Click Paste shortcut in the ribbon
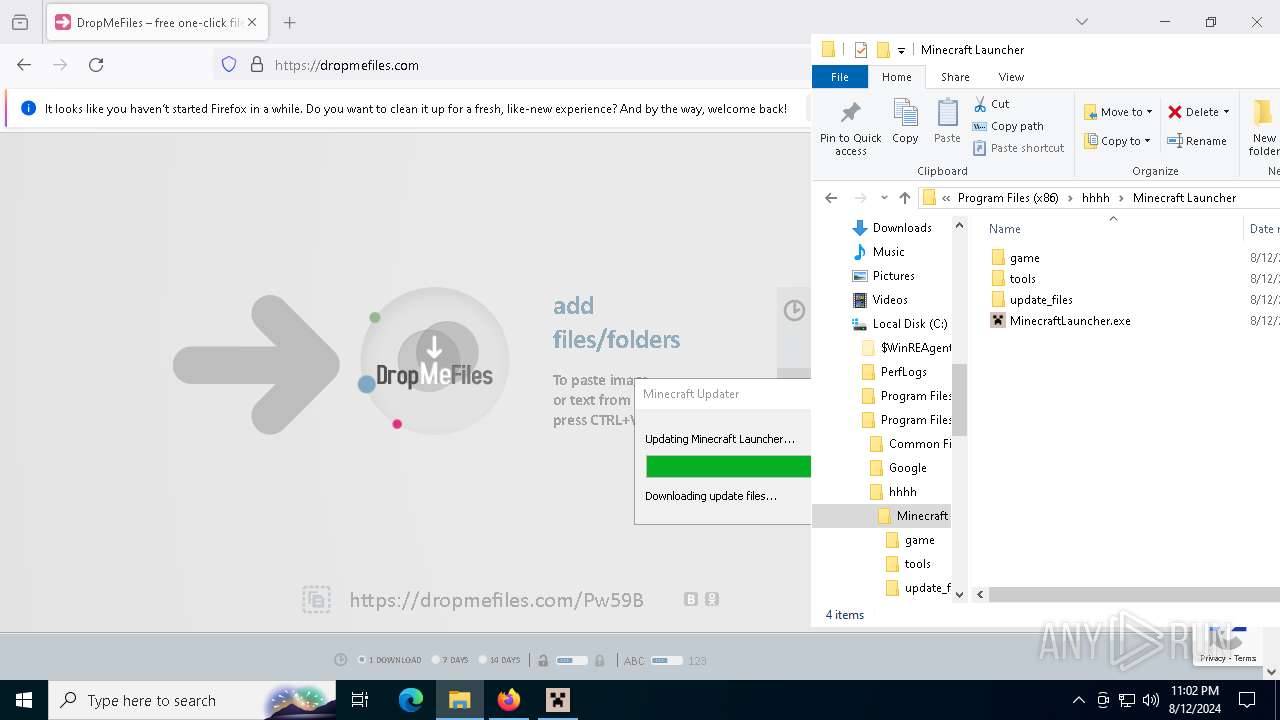 pyautogui.click(x=1018, y=148)
